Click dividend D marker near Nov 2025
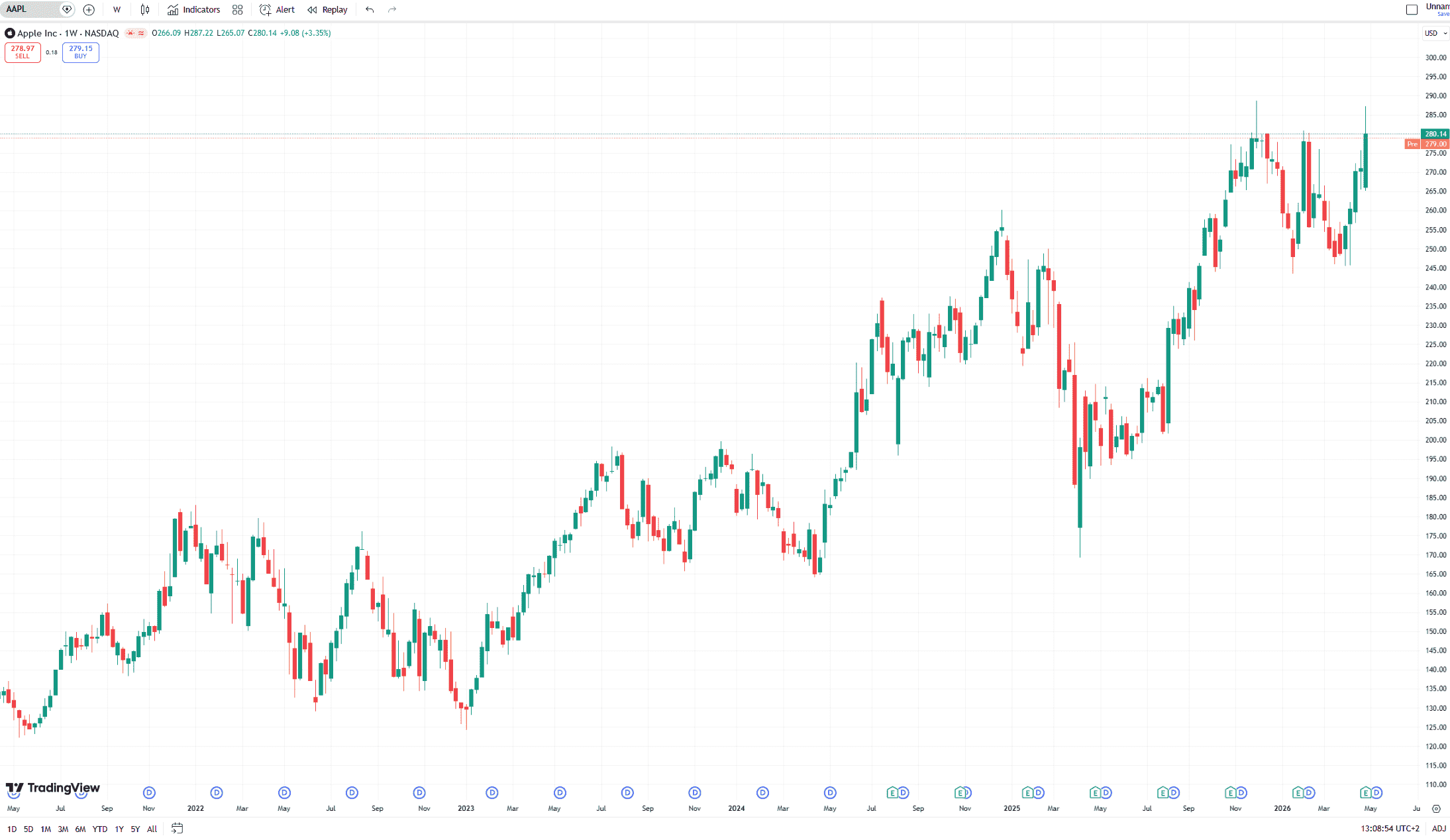The width and height of the screenshot is (1450, 840). coord(1241,793)
